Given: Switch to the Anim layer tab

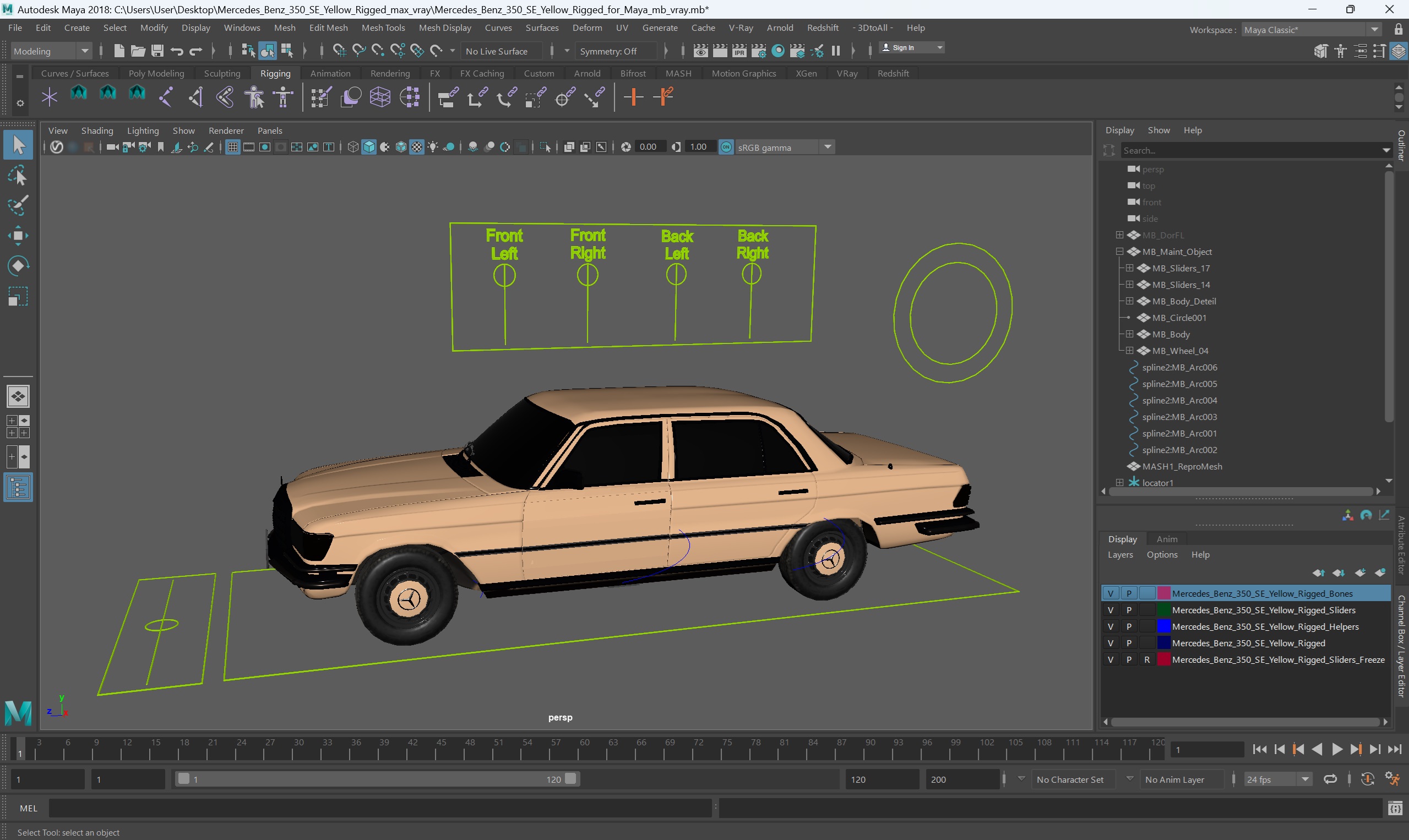Looking at the screenshot, I should pos(1167,539).
